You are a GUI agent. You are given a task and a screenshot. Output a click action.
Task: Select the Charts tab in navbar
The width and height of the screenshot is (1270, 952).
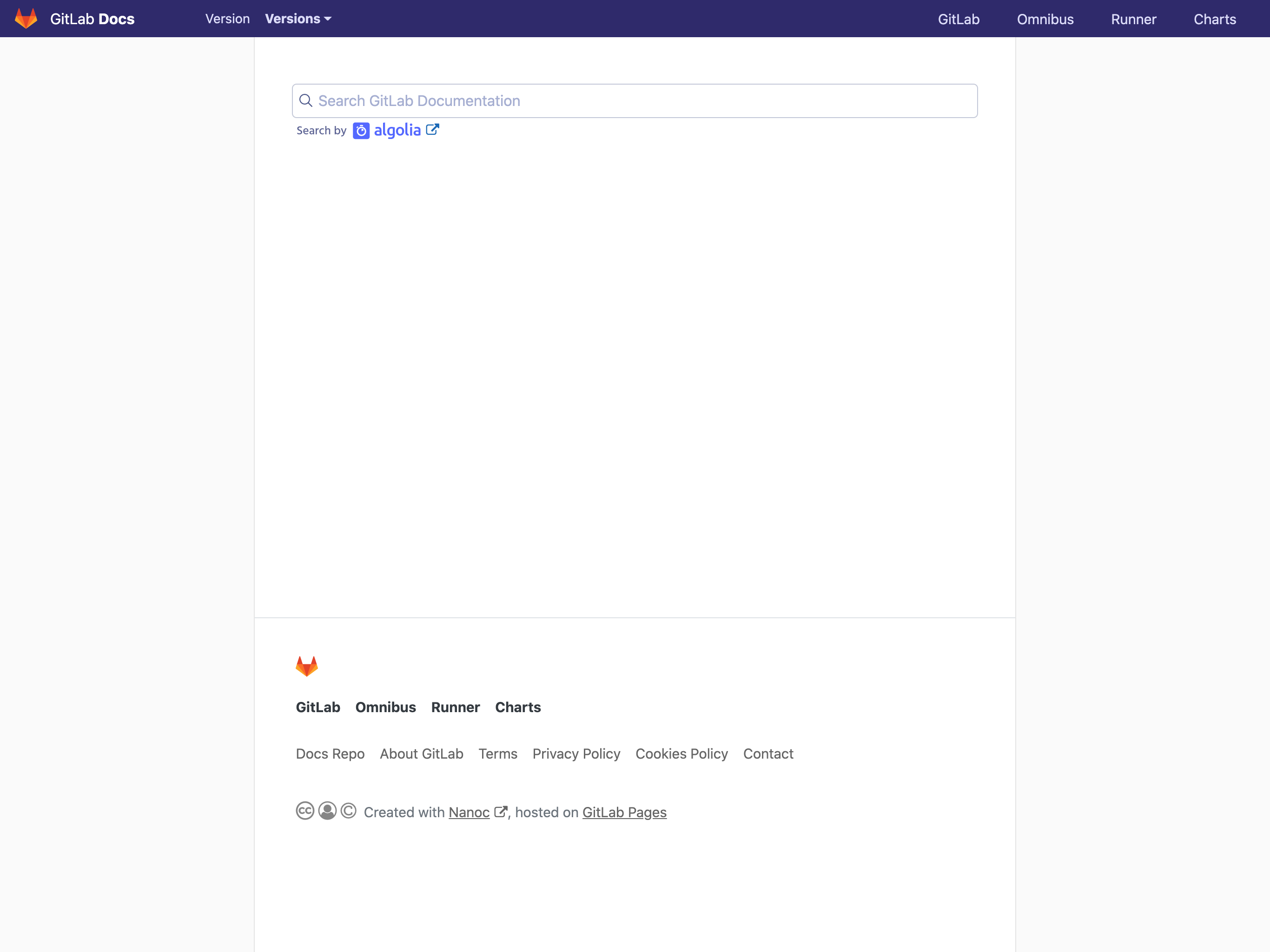click(1215, 18)
